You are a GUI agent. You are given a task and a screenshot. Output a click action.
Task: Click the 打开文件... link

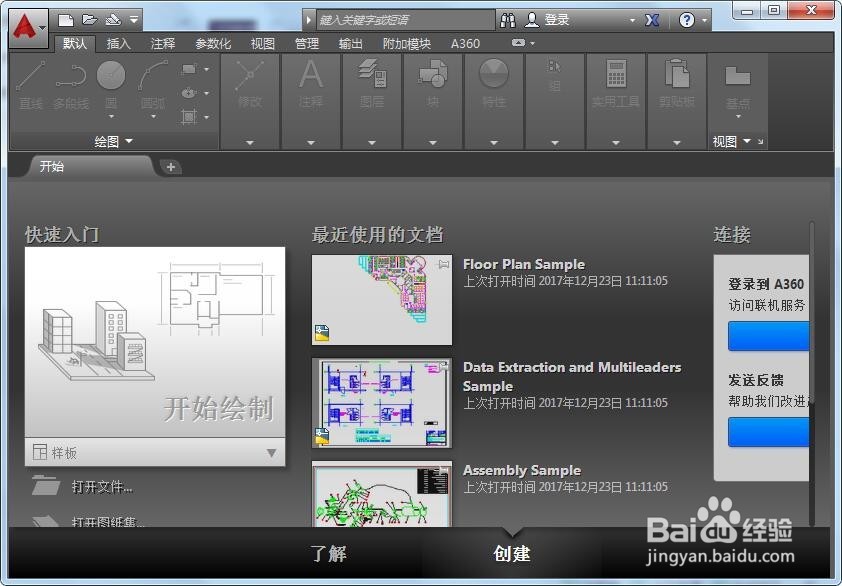pyautogui.click(x=102, y=487)
